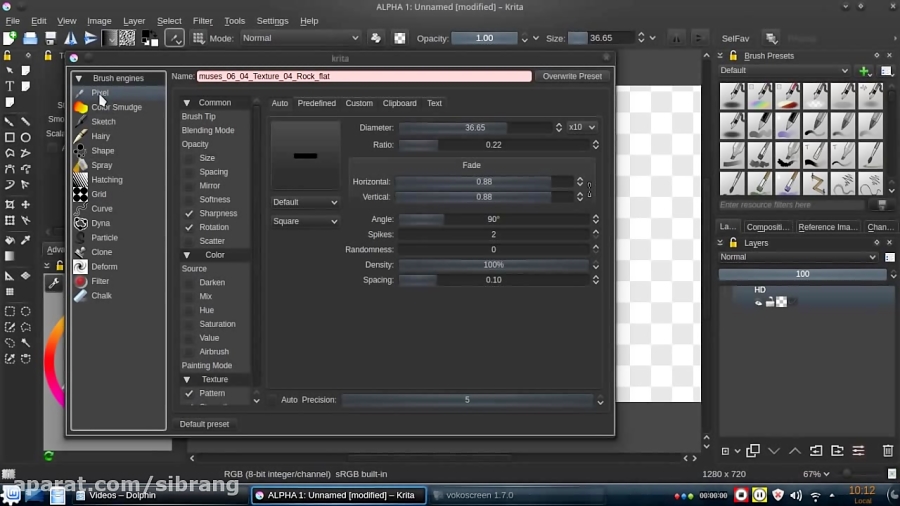Open the Layer menu
This screenshot has width=900, height=506.
click(134, 21)
